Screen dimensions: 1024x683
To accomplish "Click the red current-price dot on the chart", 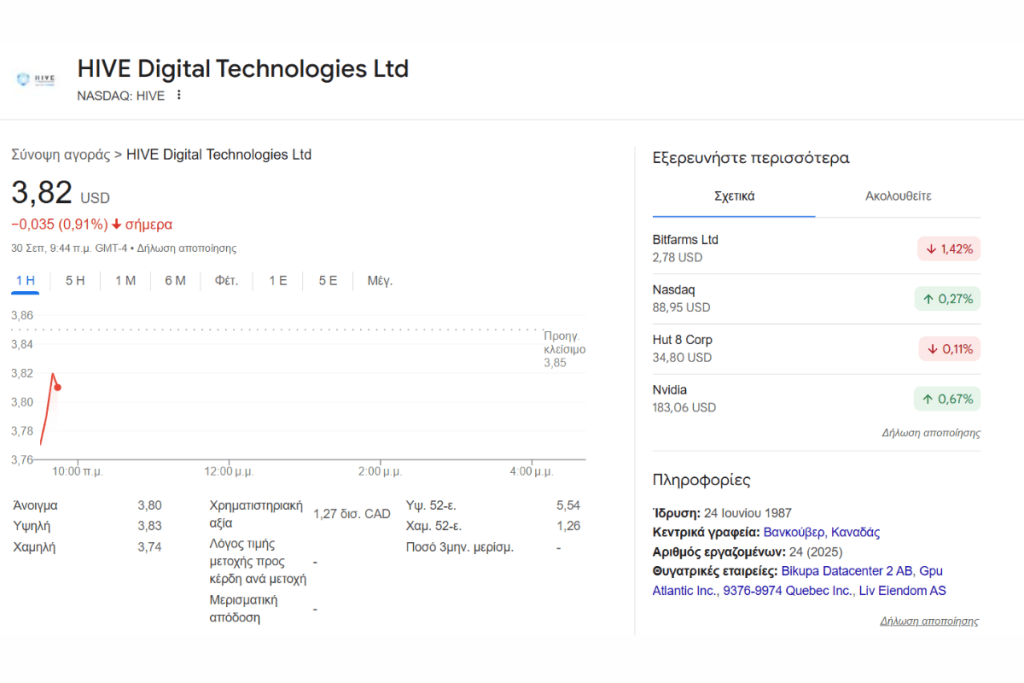I will point(57,387).
